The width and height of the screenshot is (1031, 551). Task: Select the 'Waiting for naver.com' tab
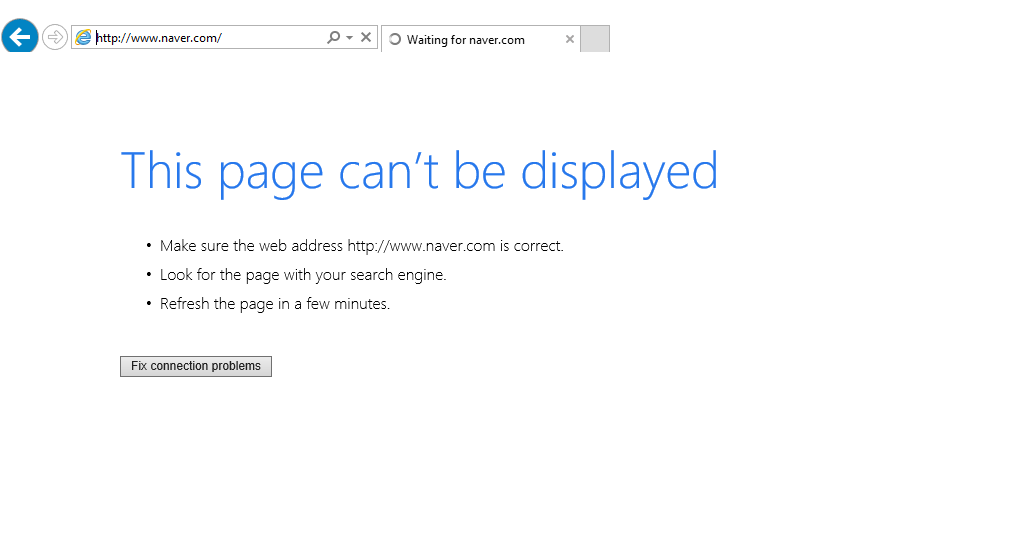481,39
